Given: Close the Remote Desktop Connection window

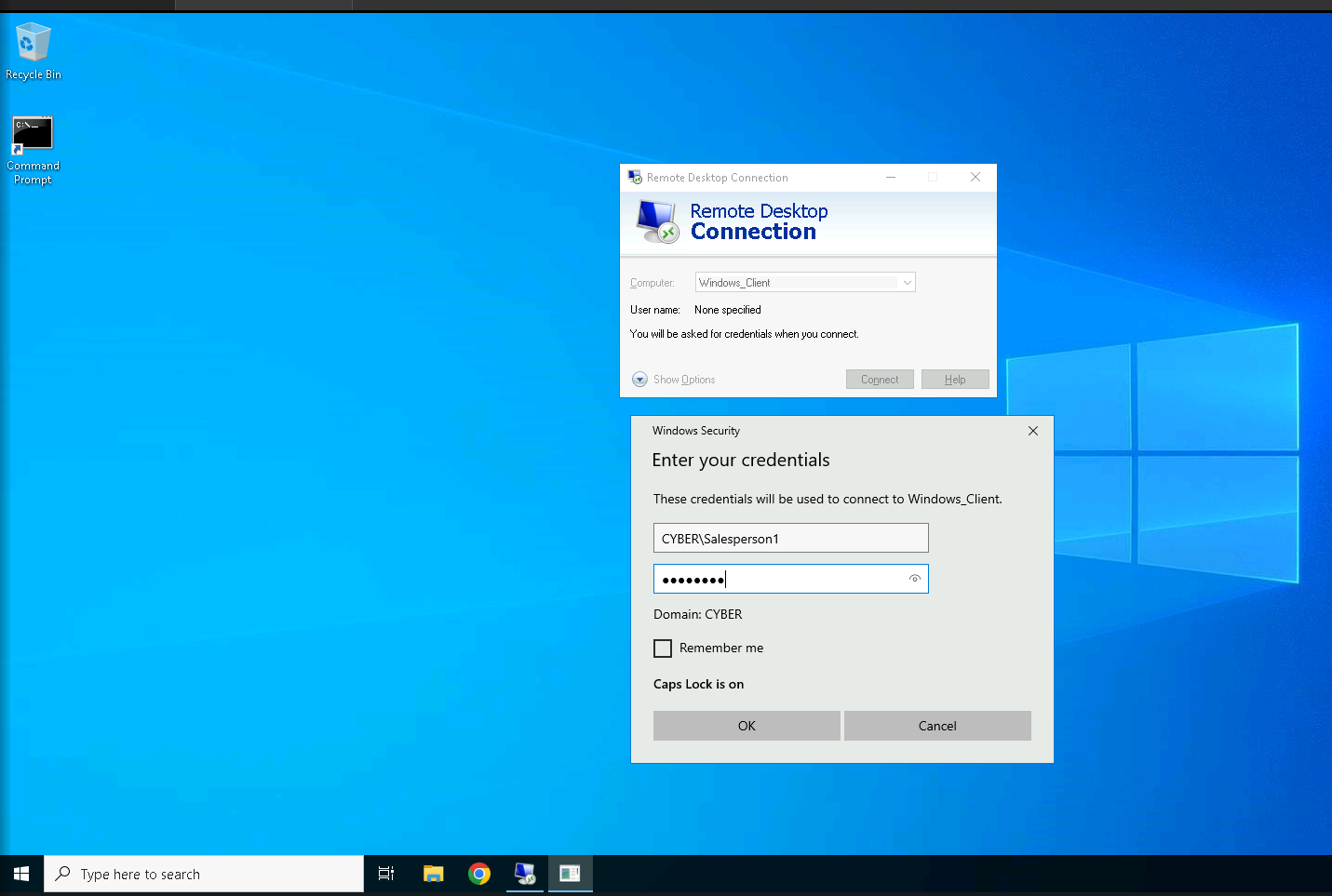Looking at the screenshot, I should [x=975, y=177].
